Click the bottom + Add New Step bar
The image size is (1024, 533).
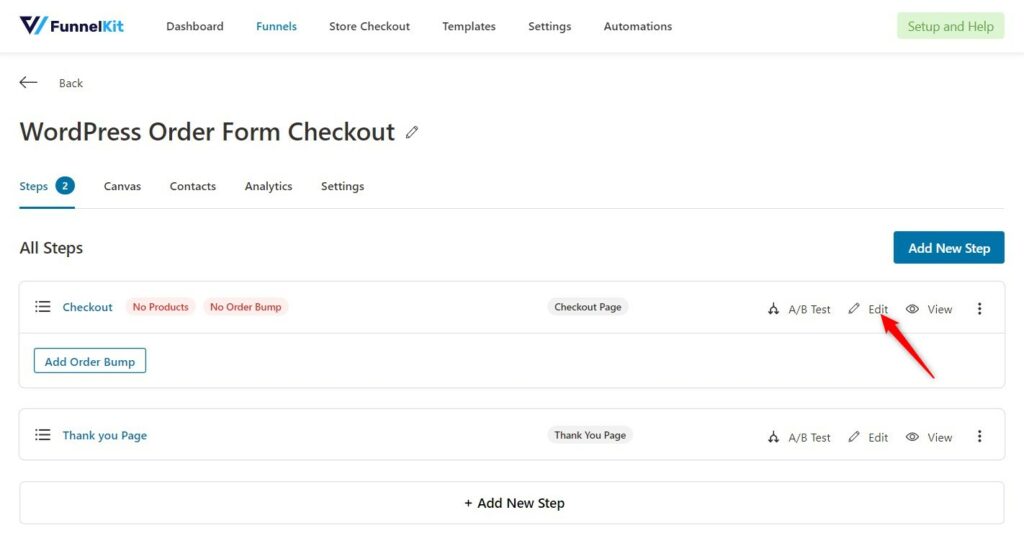pyautogui.click(x=512, y=503)
